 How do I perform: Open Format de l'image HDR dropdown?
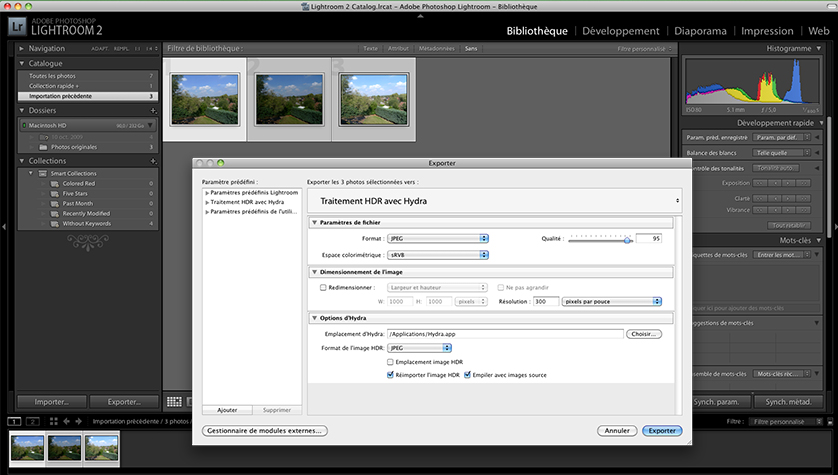tap(419, 348)
